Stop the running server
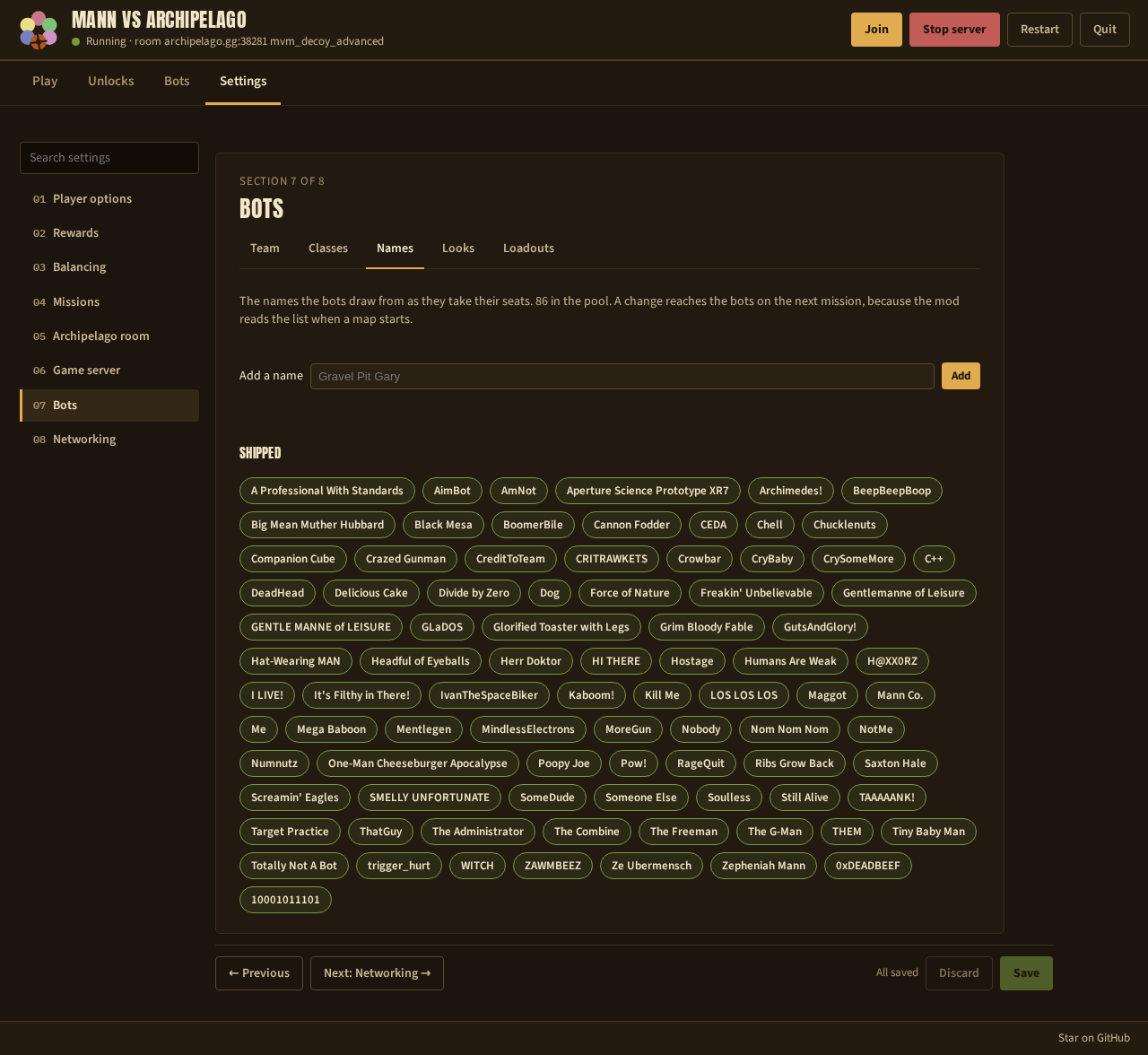The height and width of the screenshot is (1055, 1148). pos(954,30)
